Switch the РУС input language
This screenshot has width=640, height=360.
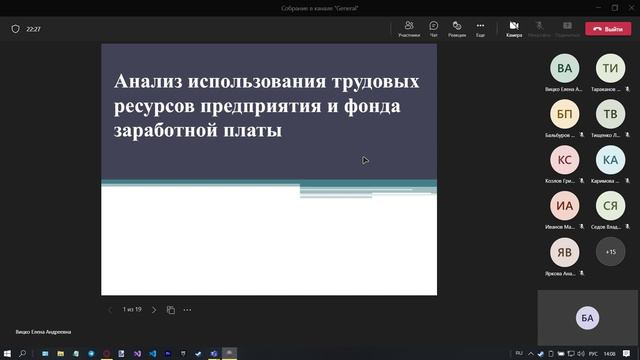[x=593, y=353]
